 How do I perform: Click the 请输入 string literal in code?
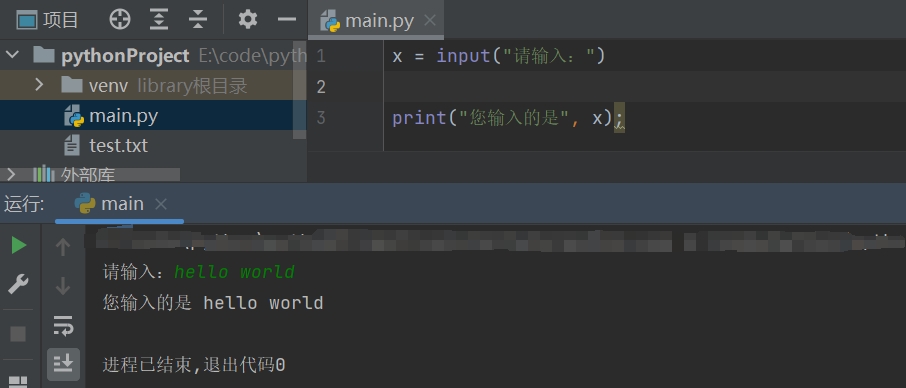tap(549, 56)
